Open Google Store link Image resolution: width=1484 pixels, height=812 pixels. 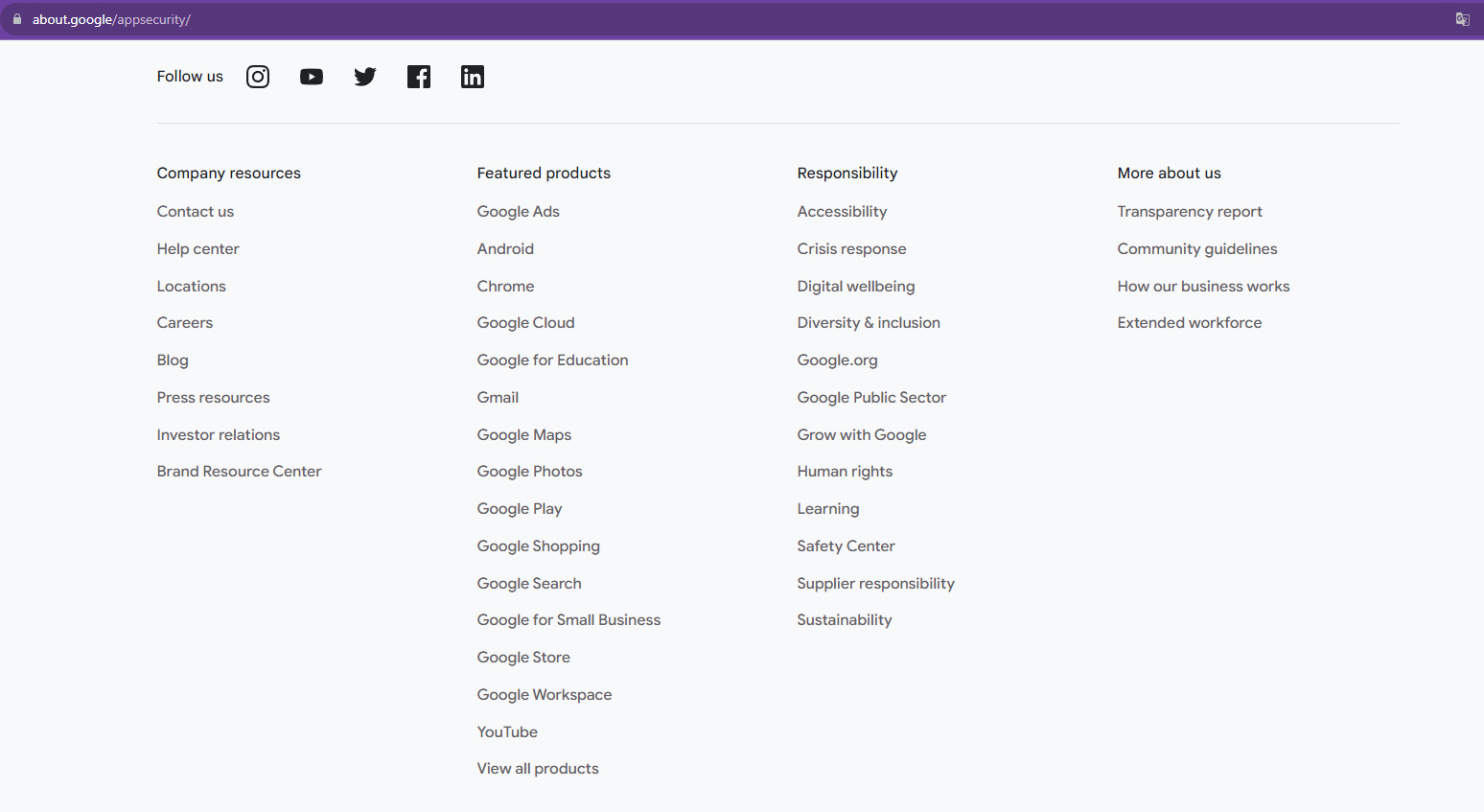tap(523, 658)
